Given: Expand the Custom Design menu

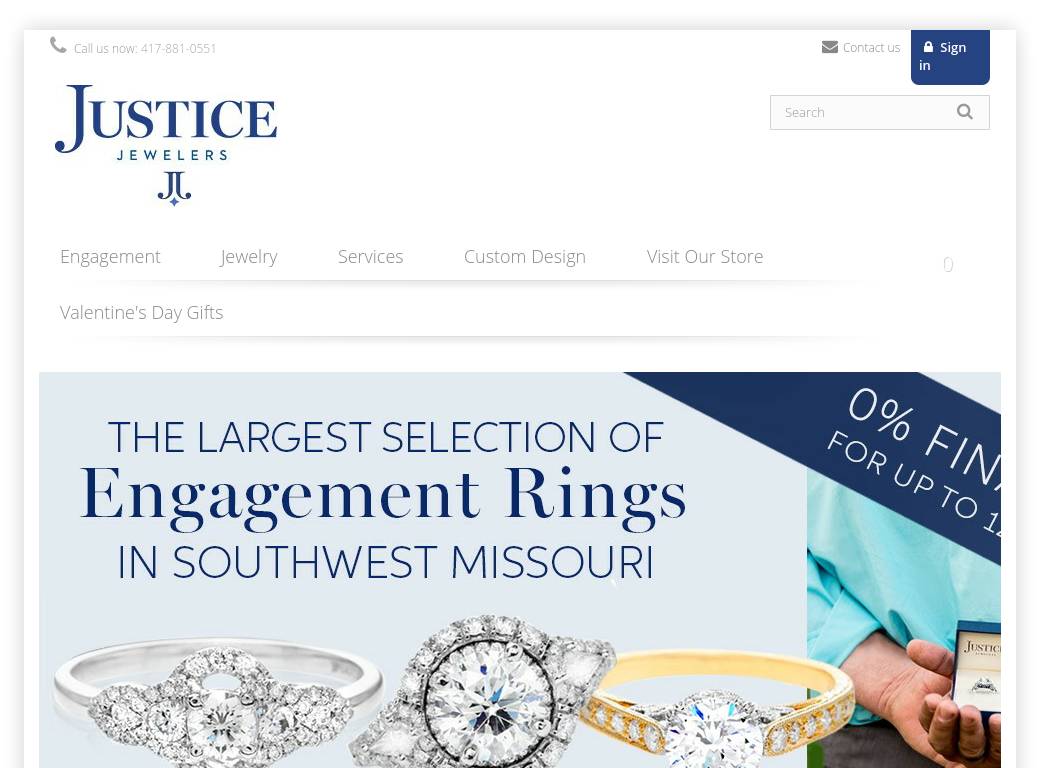Looking at the screenshot, I should pyautogui.click(x=525, y=257).
